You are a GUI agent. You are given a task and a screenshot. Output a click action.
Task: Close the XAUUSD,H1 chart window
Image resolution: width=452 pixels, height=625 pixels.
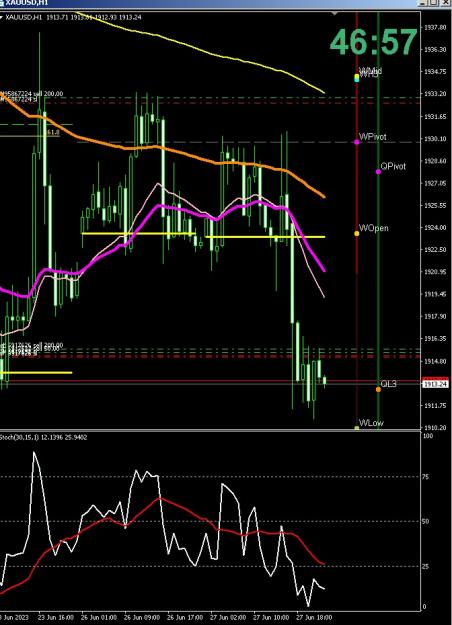point(445,2)
